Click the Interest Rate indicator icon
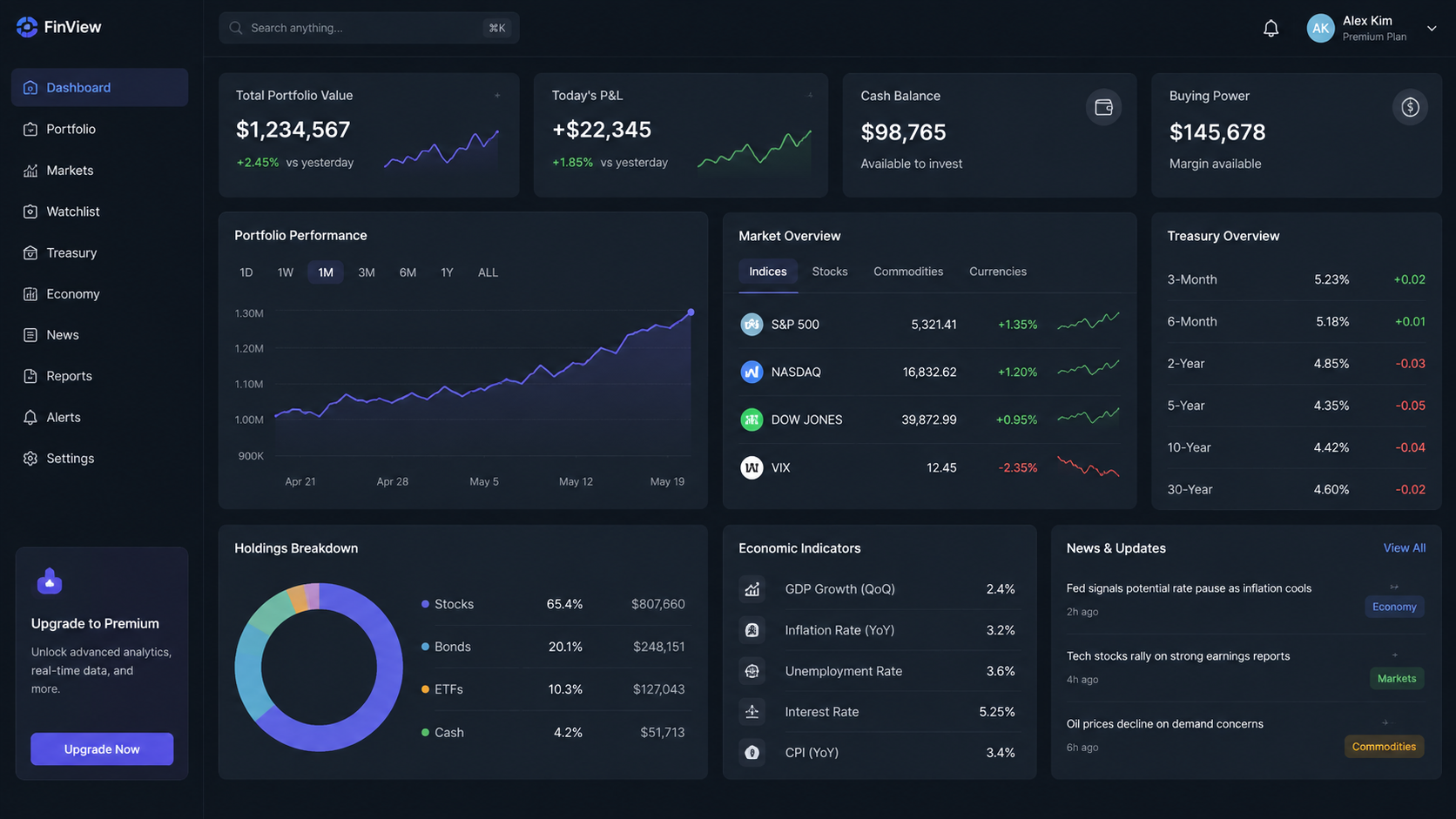 [752, 712]
